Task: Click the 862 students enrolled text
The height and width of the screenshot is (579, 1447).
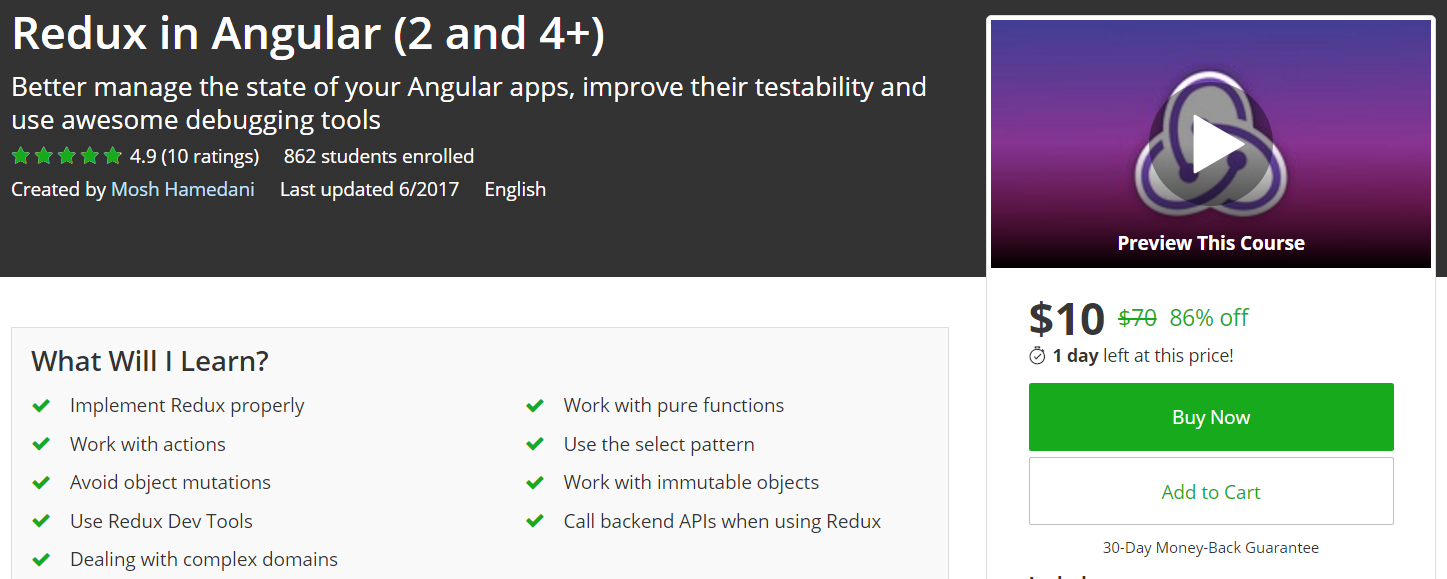Action: pyautogui.click(x=378, y=156)
